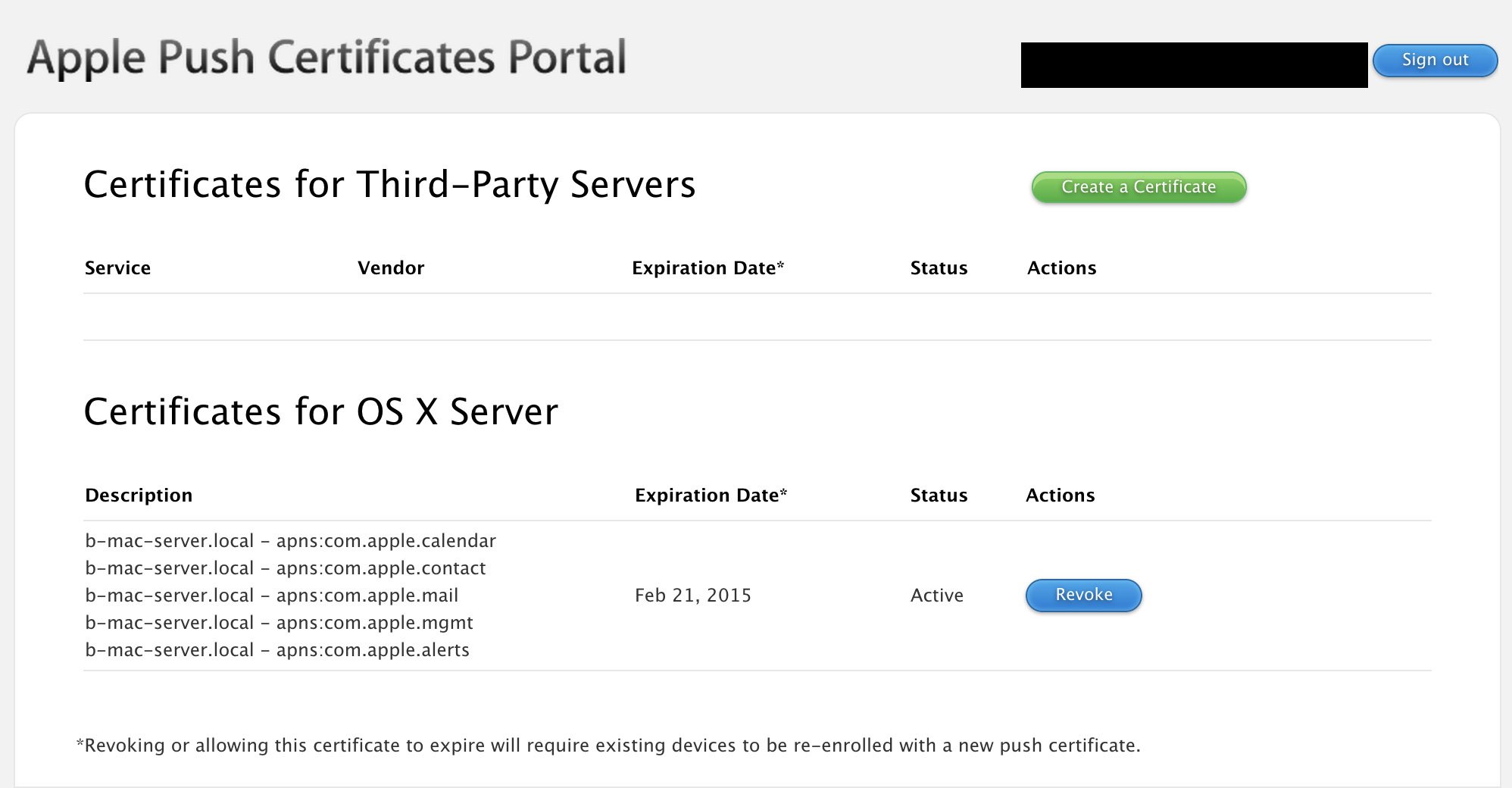Screen dimensions: 1512x788
Task: Click the Service column header
Action: click(x=117, y=268)
